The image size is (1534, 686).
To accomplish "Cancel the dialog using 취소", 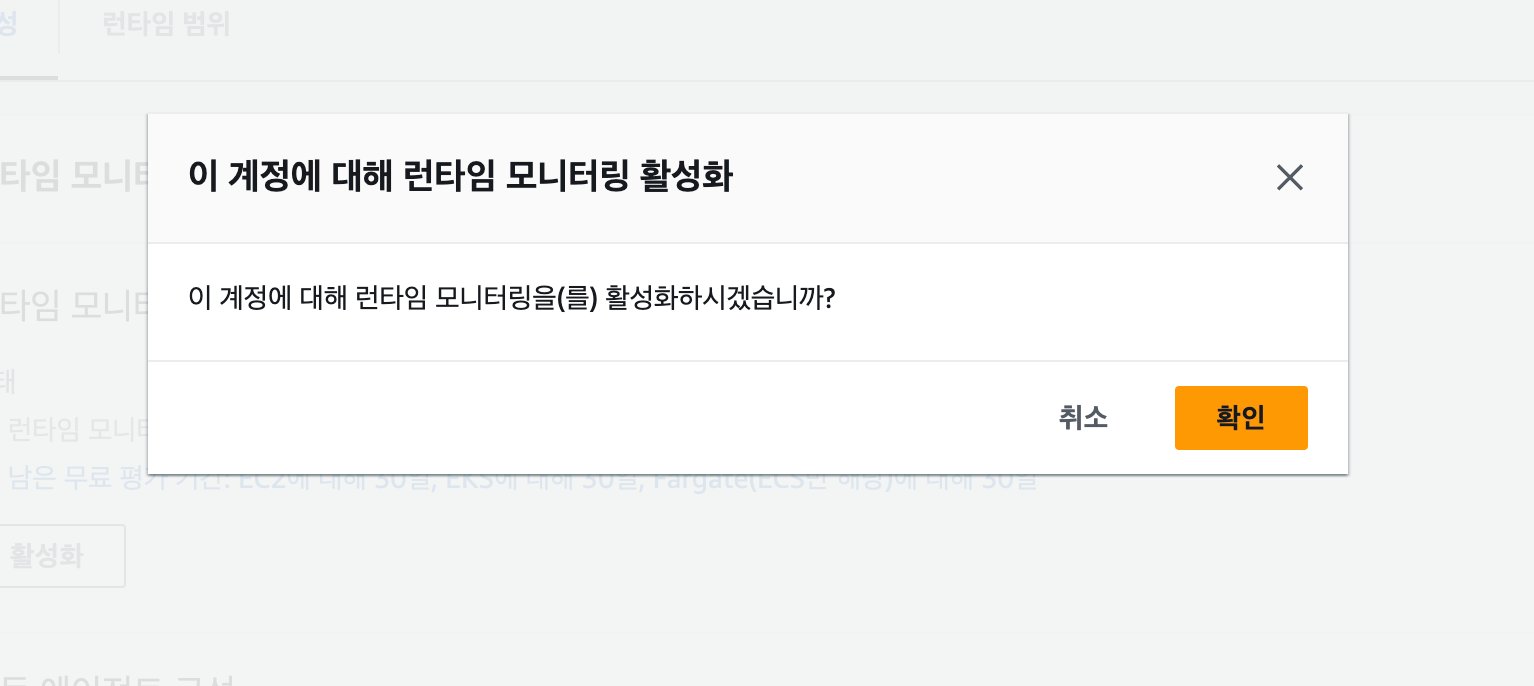I will (x=1083, y=418).
